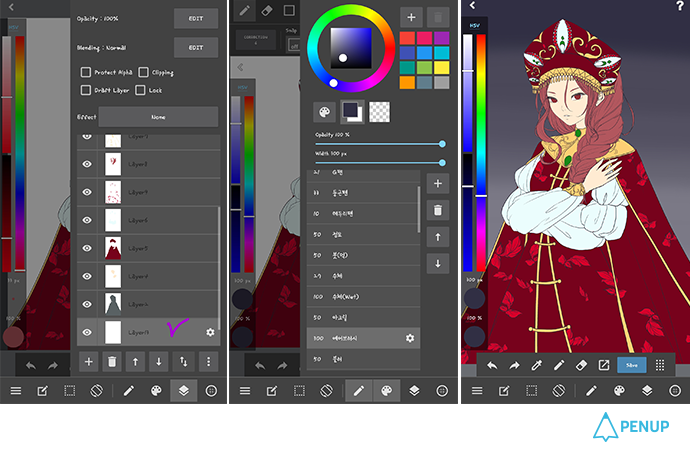Select the 아크릴 brush in the list
The width and height of the screenshot is (690, 452).
(363, 317)
